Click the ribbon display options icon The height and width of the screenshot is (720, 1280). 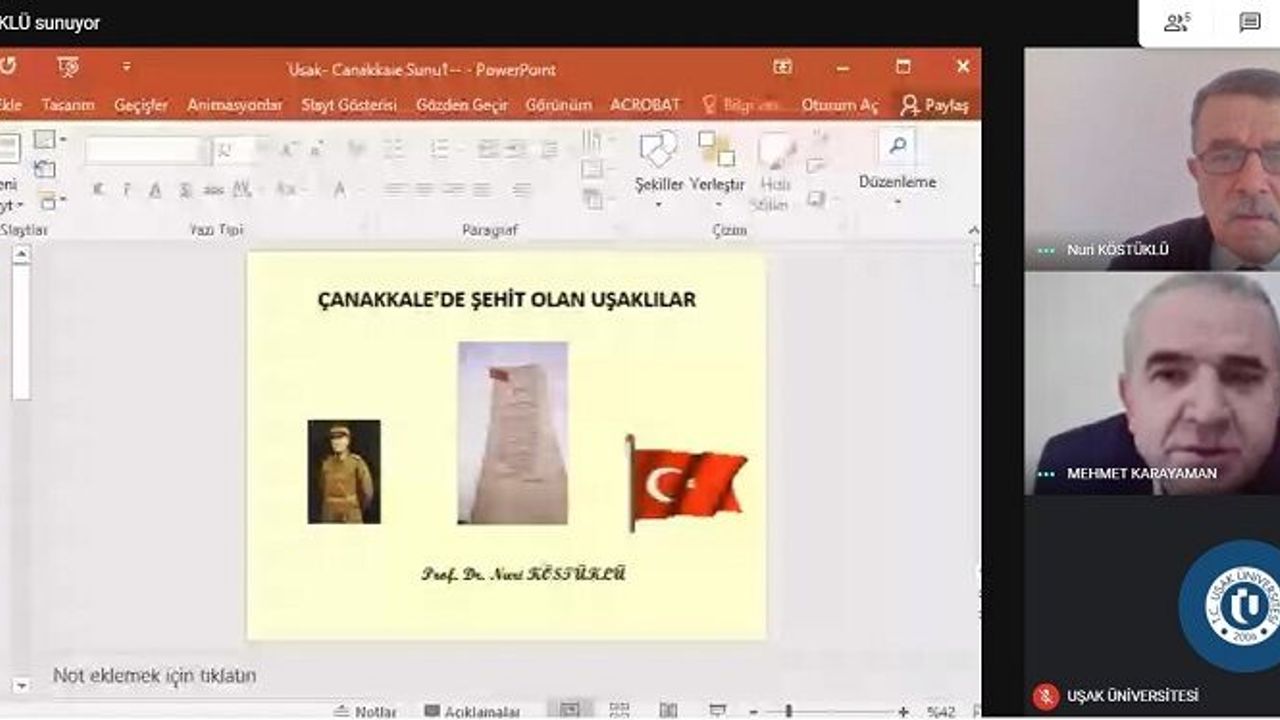782,67
